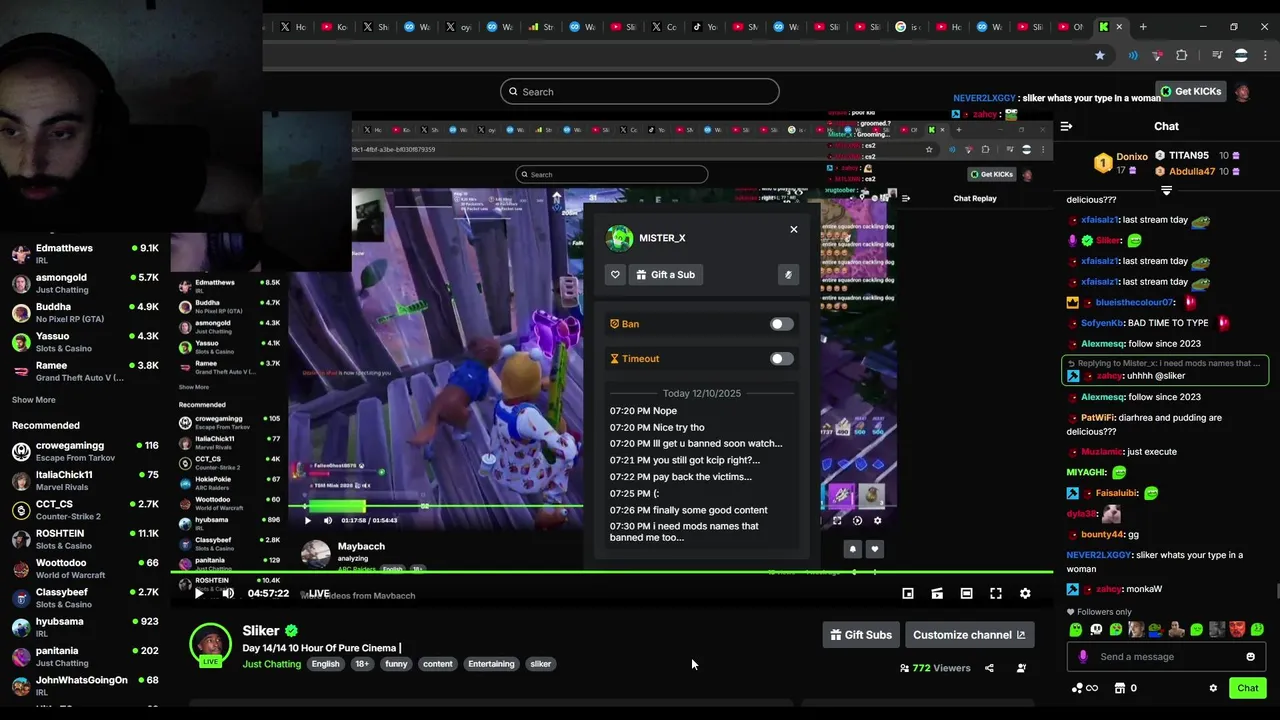Open recommended channel crowegamingg
The image size is (1280, 720).
85,451
